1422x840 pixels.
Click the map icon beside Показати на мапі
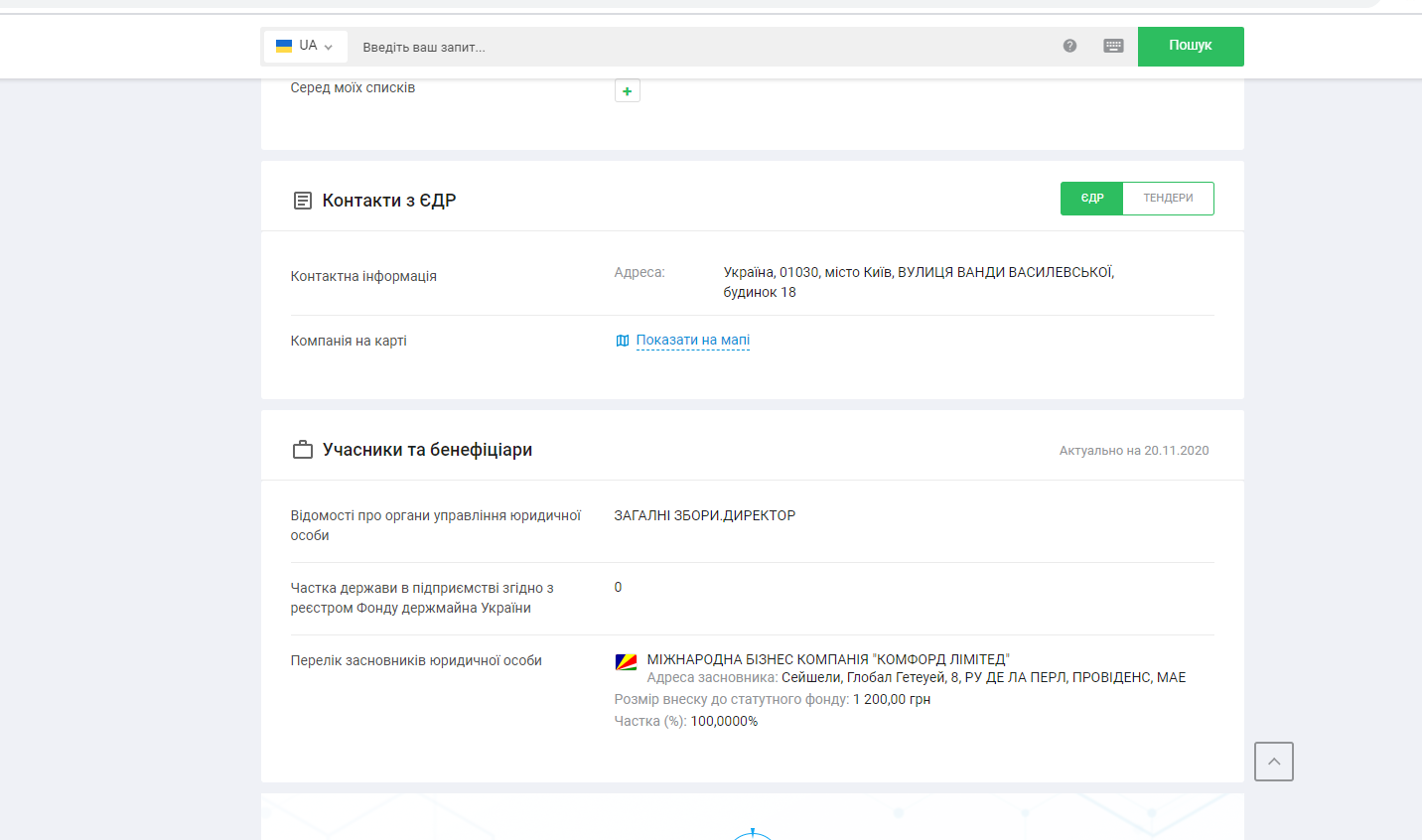tap(623, 341)
